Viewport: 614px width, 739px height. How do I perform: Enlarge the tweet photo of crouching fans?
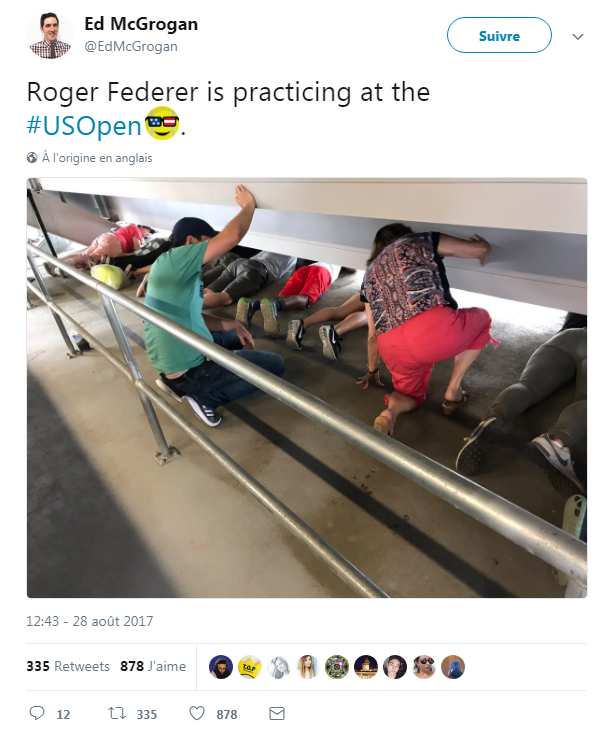pyautogui.click(x=307, y=388)
